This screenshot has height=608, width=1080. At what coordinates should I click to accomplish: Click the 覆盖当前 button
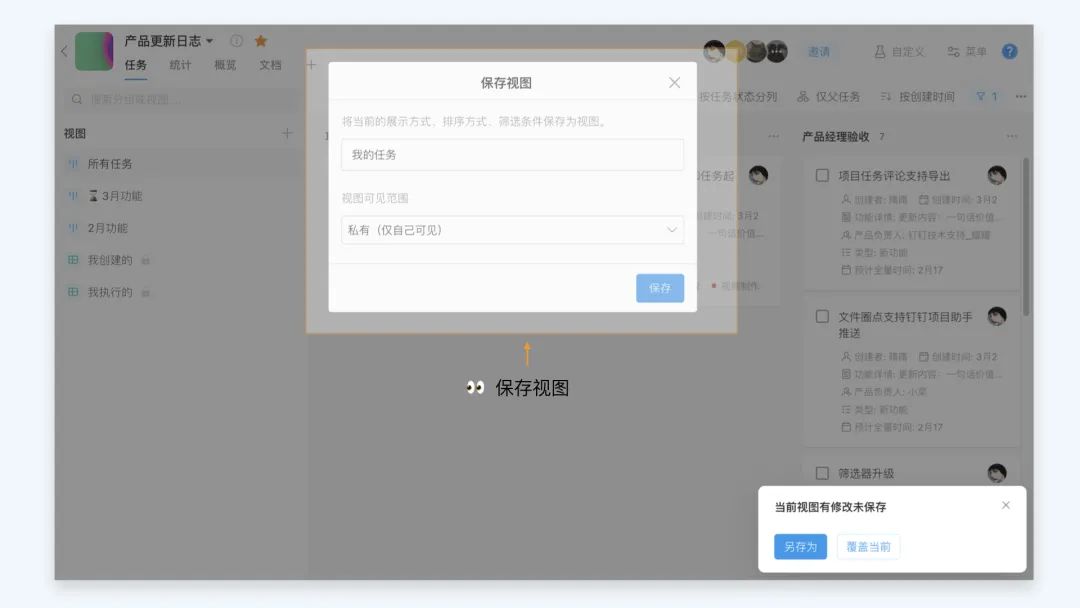869,547
